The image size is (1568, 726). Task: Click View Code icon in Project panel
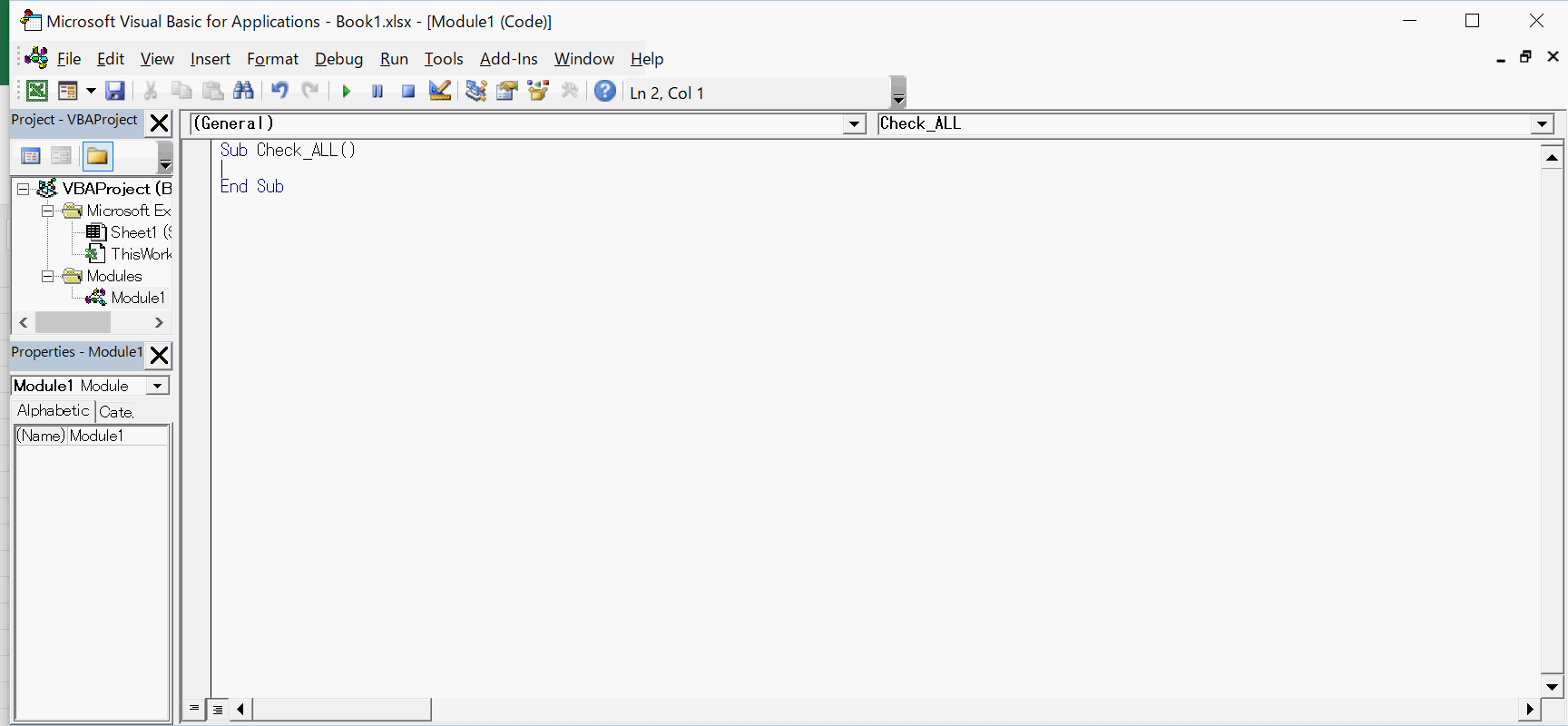pyautogui.click(x=31, y=156)
